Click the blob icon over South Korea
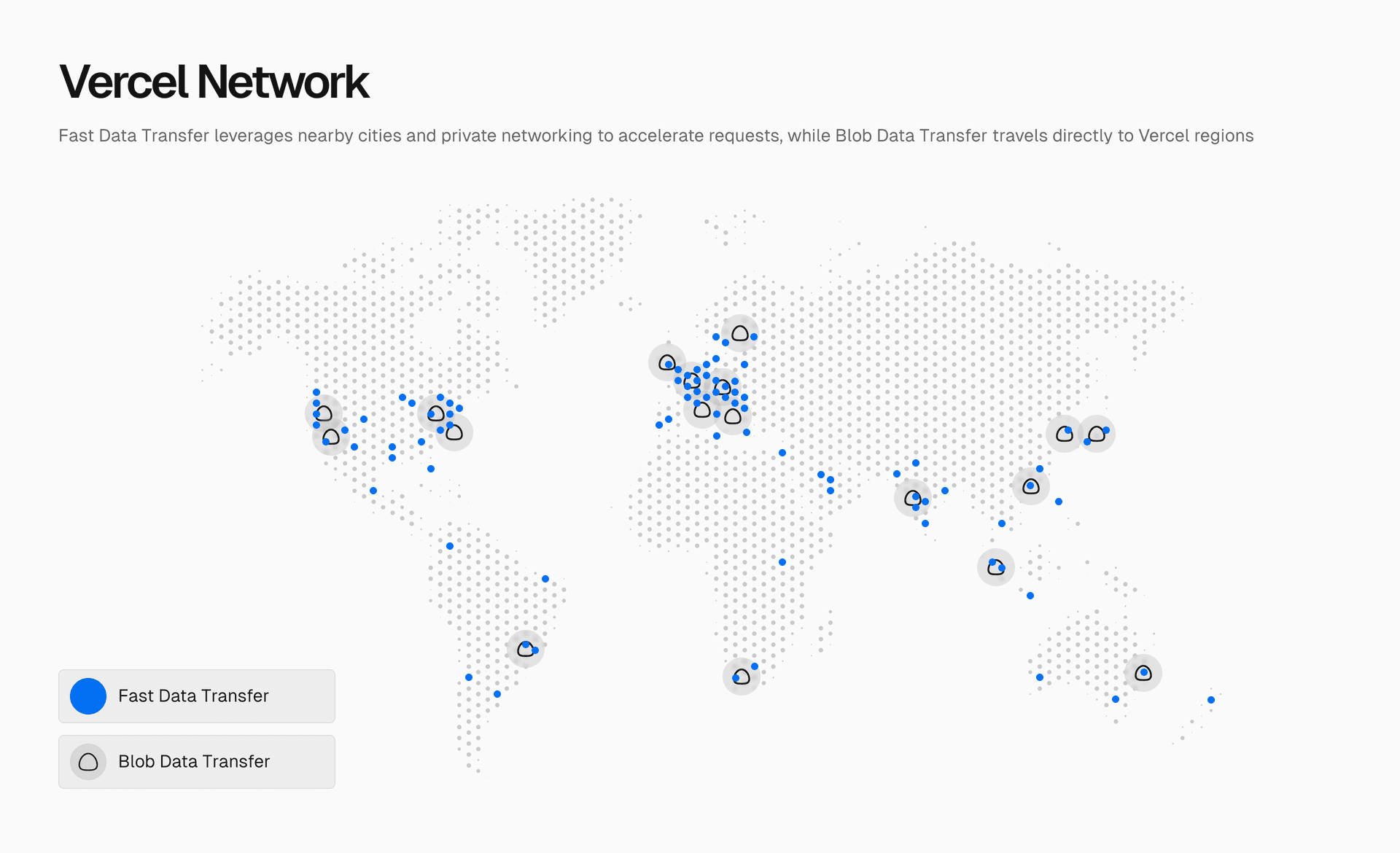Viewport: 1400px width, 853px height. [1064, 435]
